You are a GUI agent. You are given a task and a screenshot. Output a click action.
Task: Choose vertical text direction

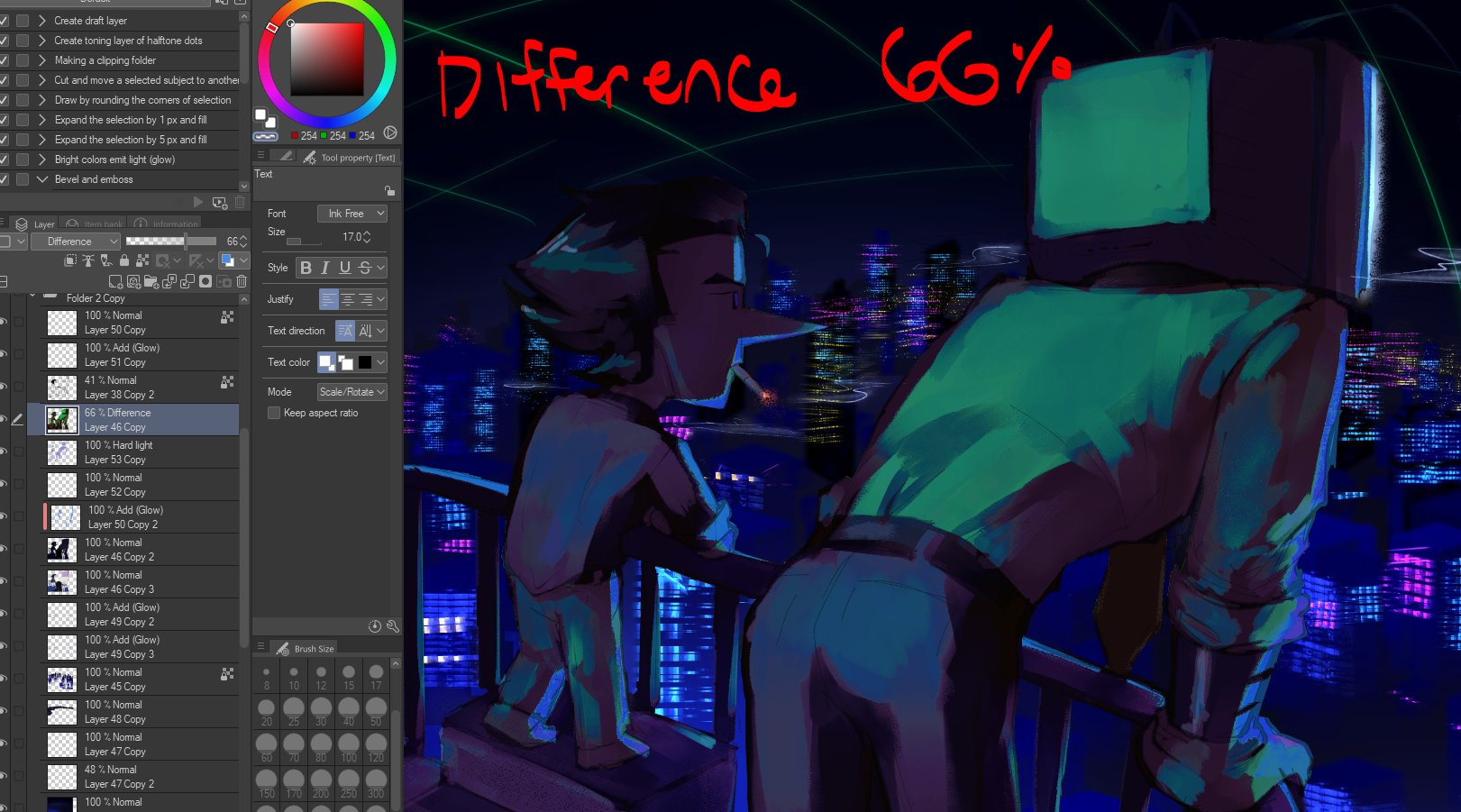click(365, 331)
